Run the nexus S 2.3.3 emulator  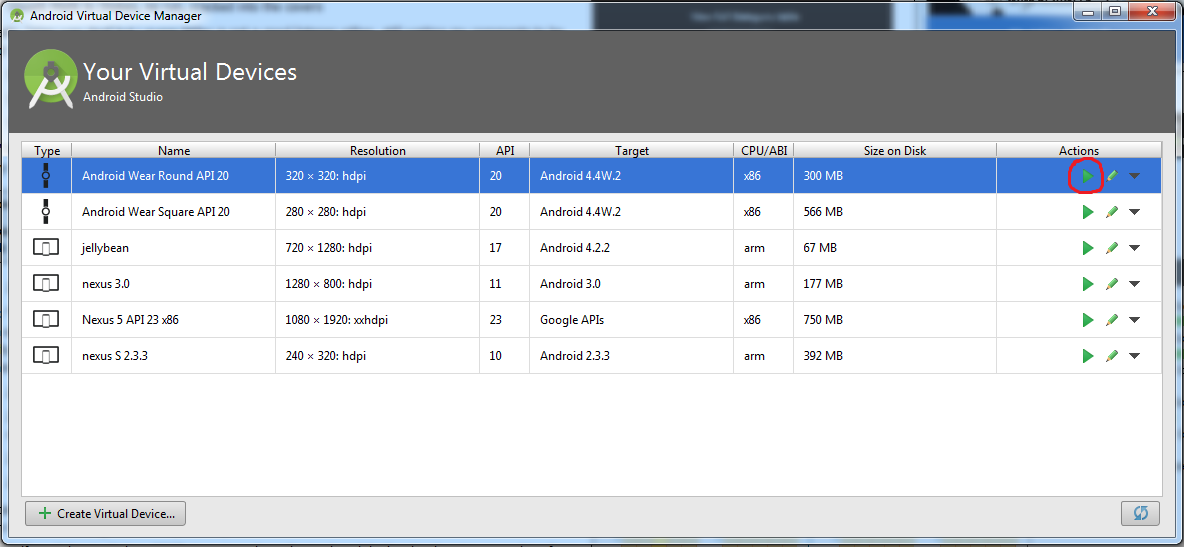1087,356
